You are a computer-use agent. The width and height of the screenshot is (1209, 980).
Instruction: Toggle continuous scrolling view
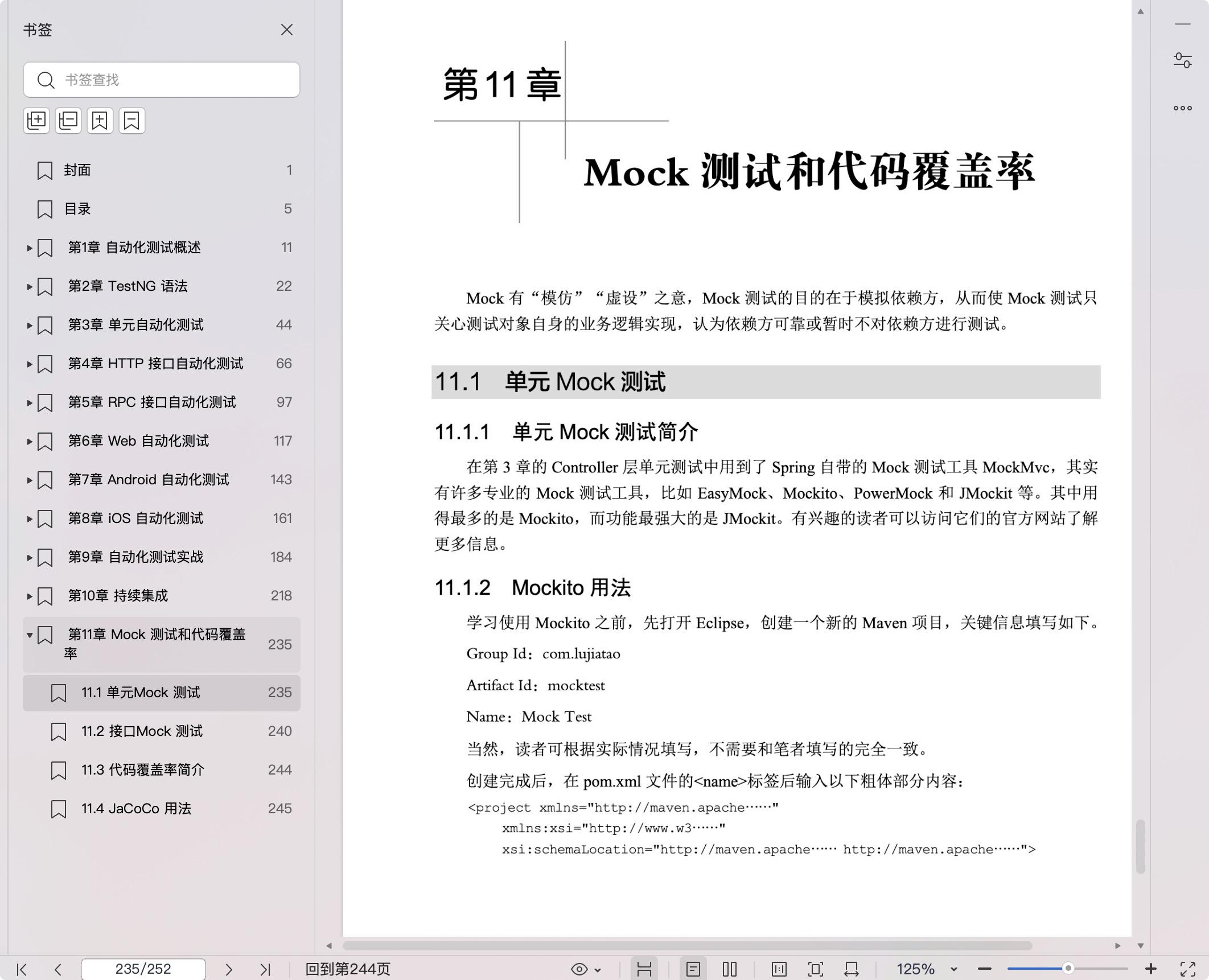tap(644, 969)
